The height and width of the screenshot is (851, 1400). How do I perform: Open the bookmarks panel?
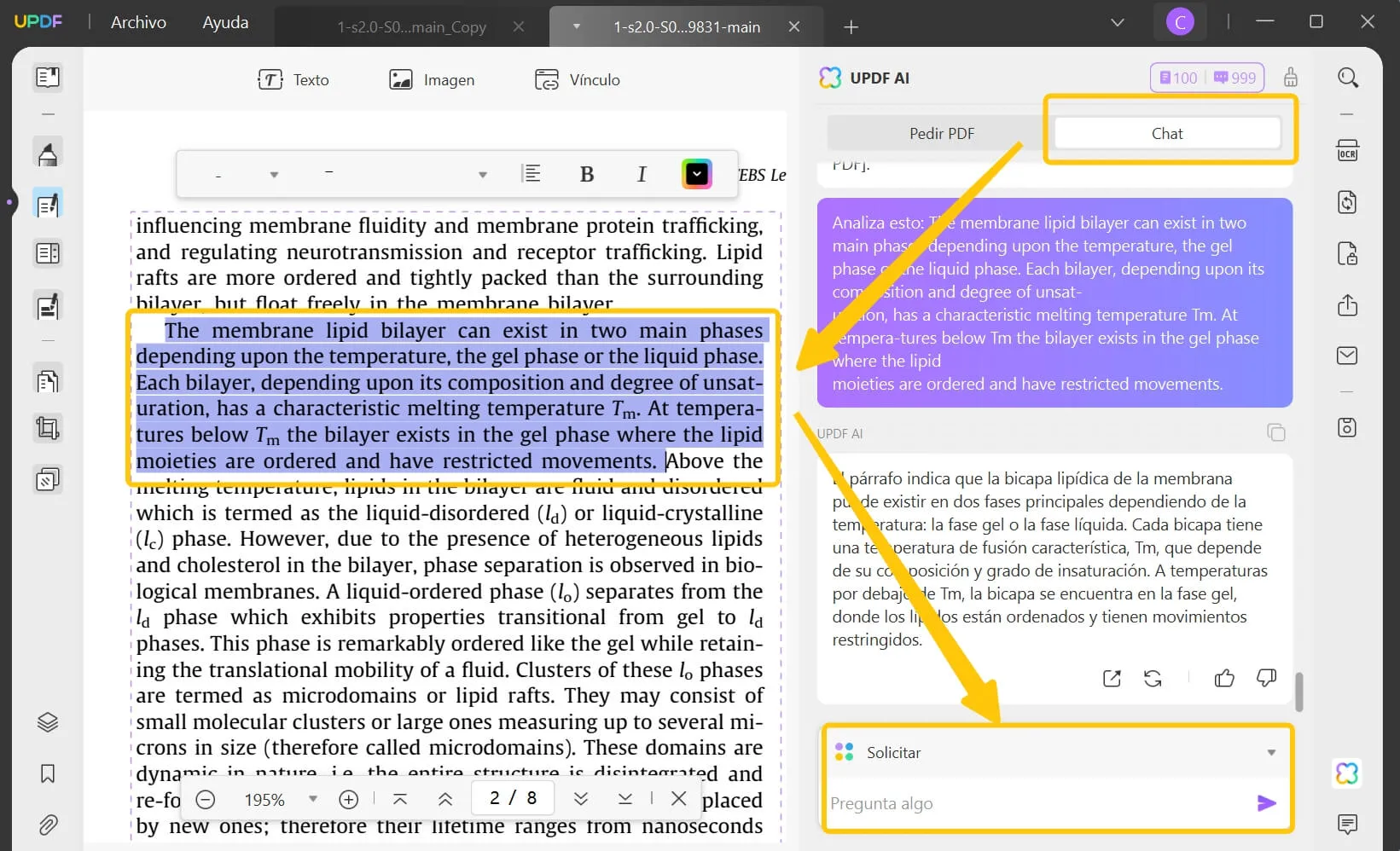point(48,773)
